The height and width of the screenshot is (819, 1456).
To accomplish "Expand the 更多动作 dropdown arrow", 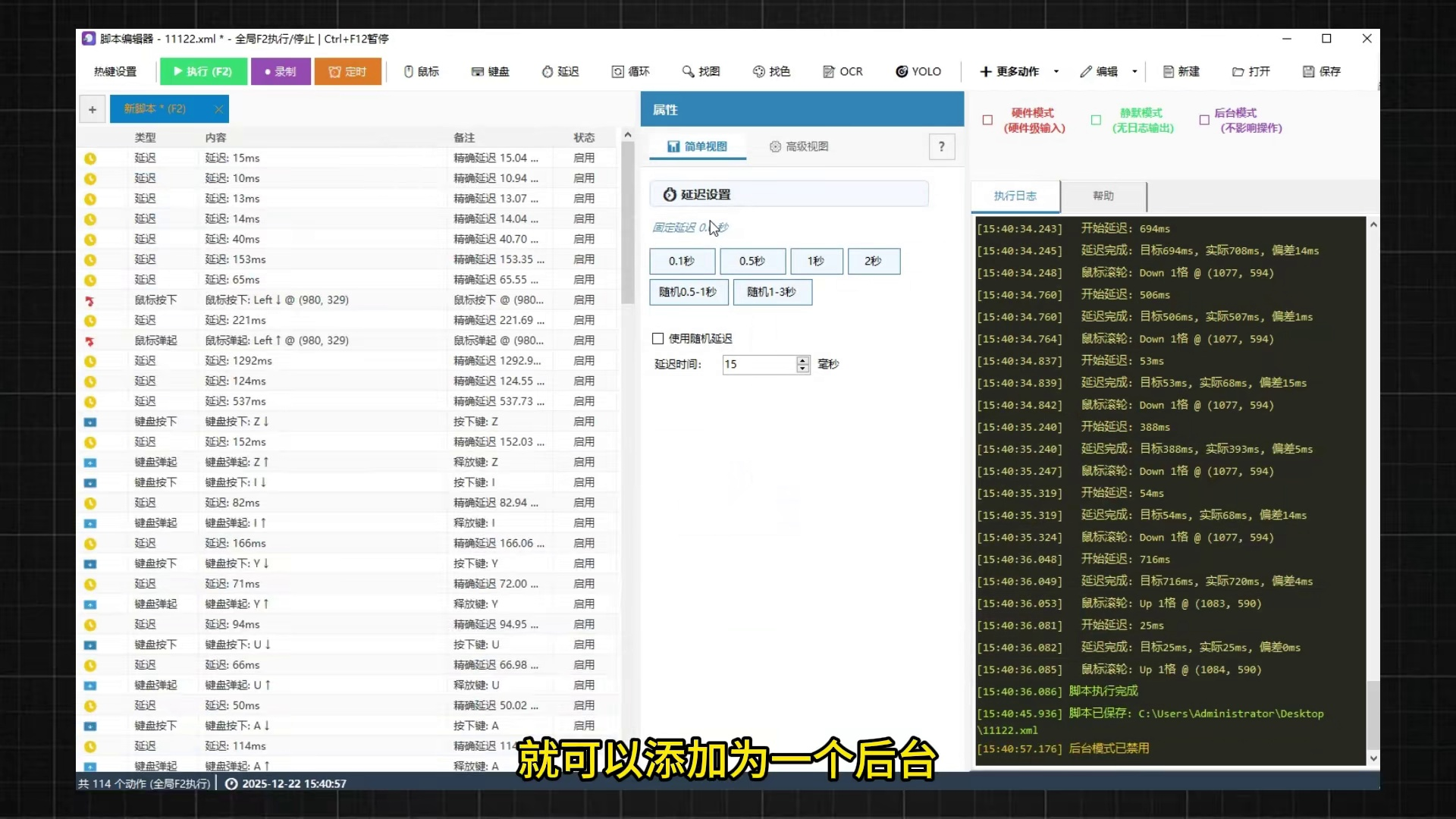I will coord(1056,71).
